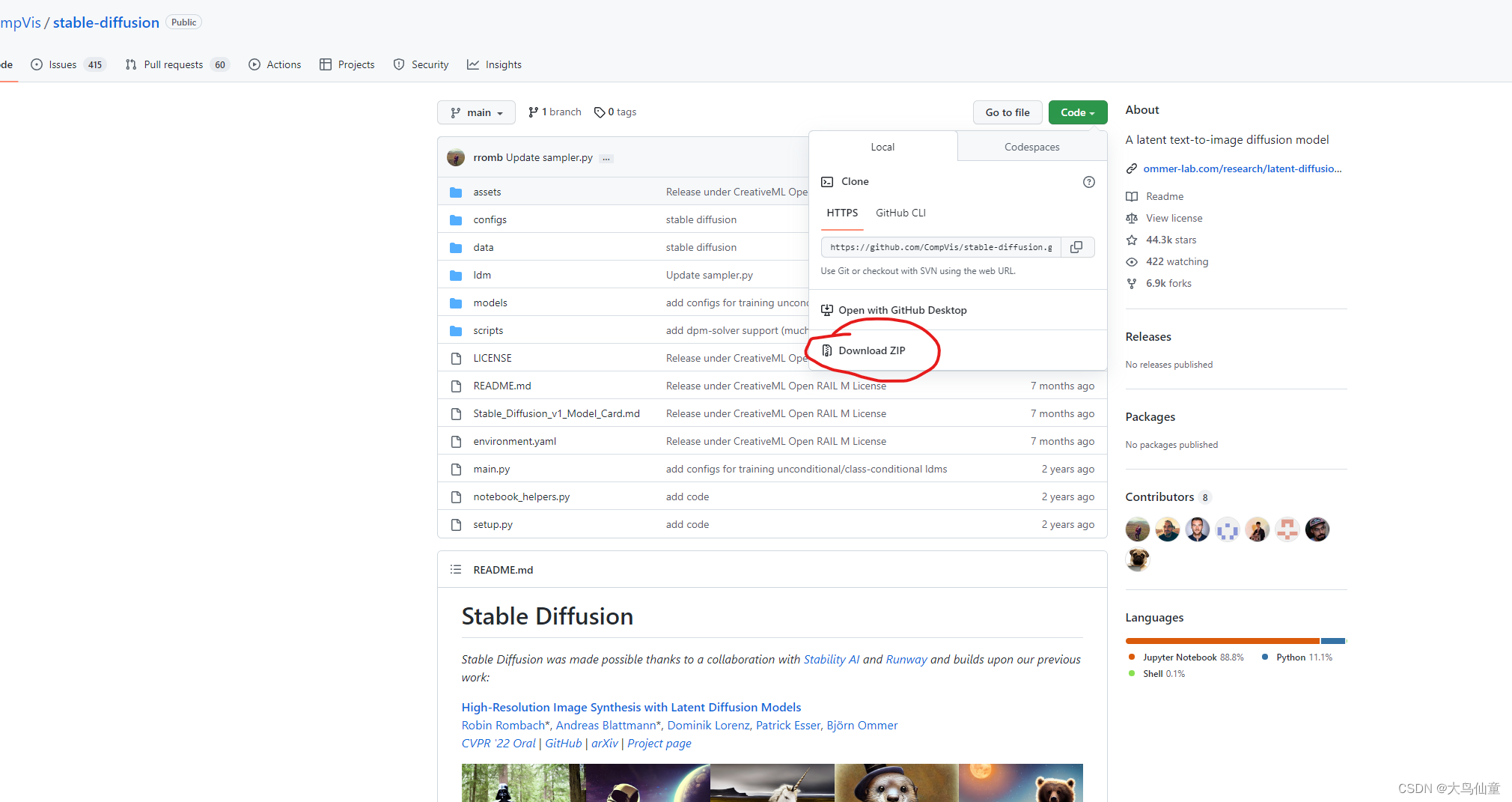The image size is (1512, 802).
Task: Click View license in About
Action: [x=1174, y=218]
